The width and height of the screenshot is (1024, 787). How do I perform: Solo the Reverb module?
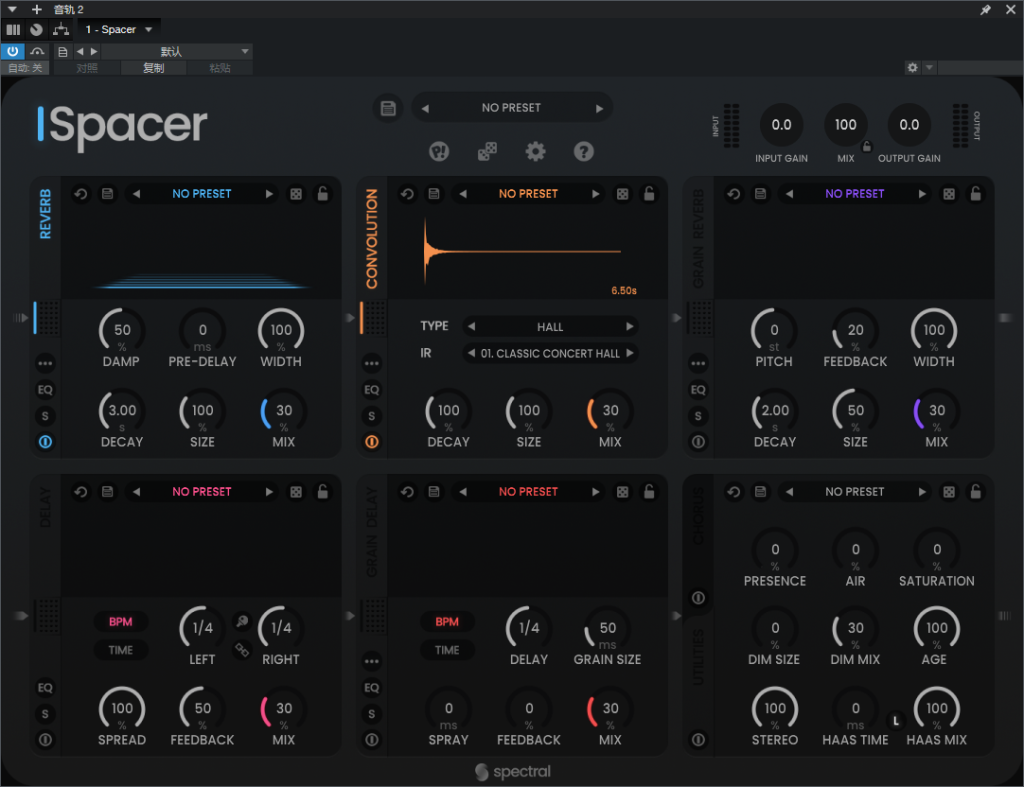point(45,416)
